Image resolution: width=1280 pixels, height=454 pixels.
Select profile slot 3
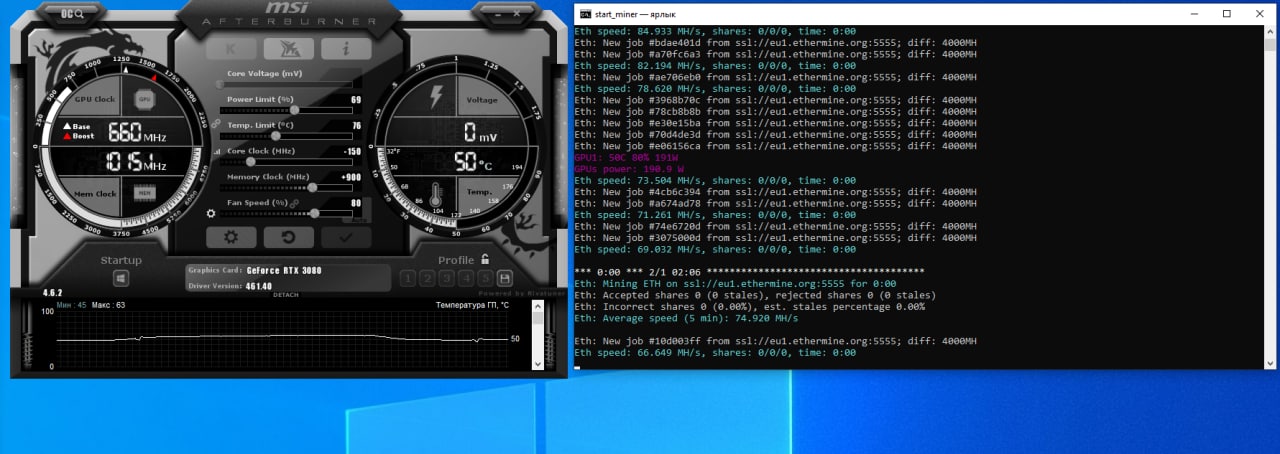(x=447, y=278)
